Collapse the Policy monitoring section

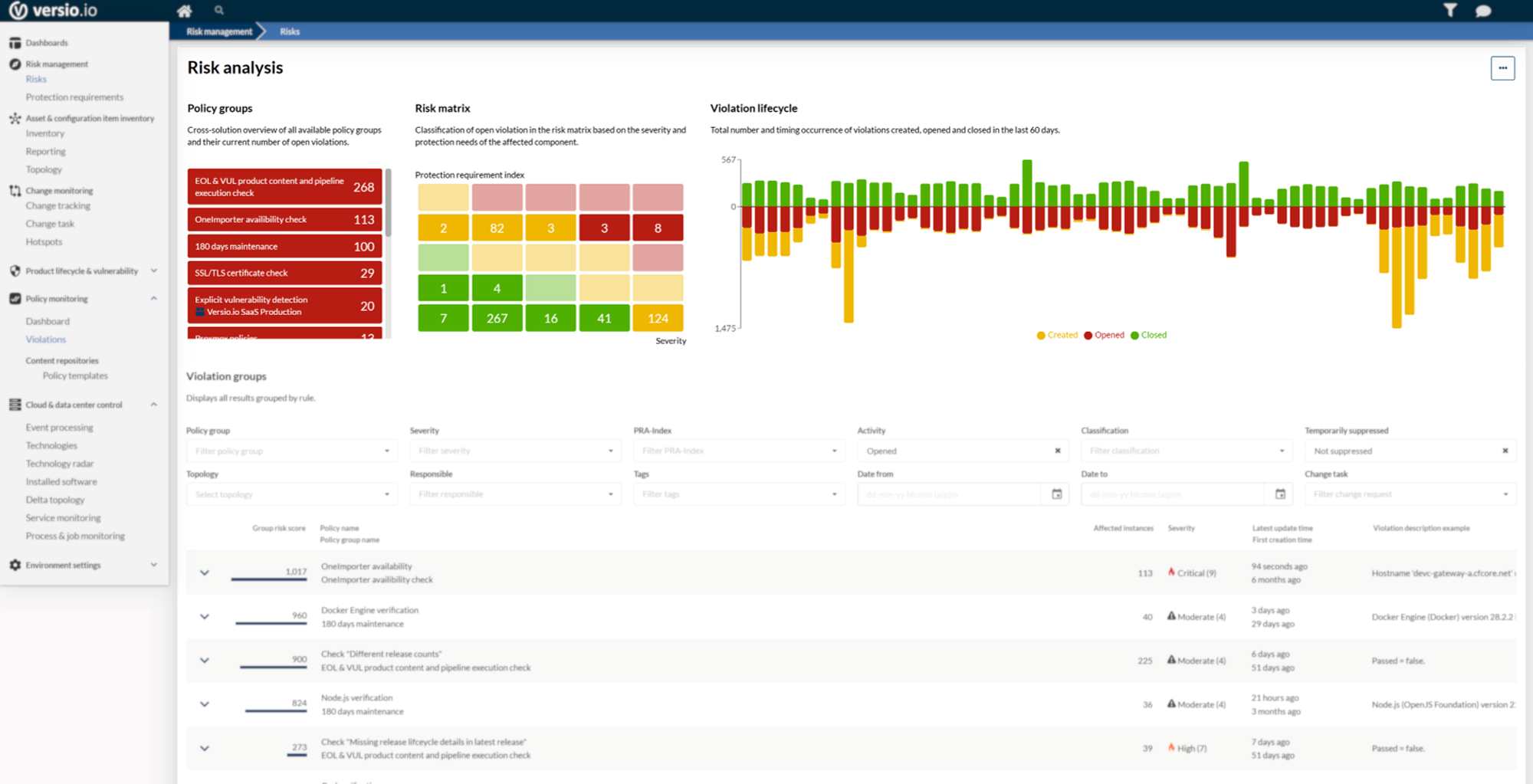[153, 299]
